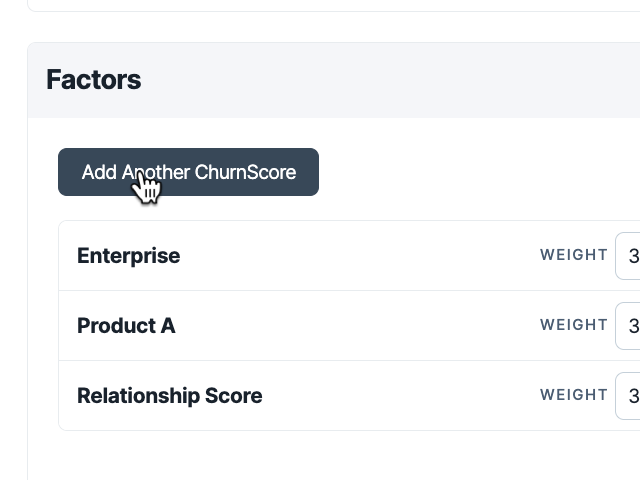Viewport: 640px width, 480px height.
Task: Click the WEIGHT label in Relationship Score row
Action: click(x=574, y=395)
